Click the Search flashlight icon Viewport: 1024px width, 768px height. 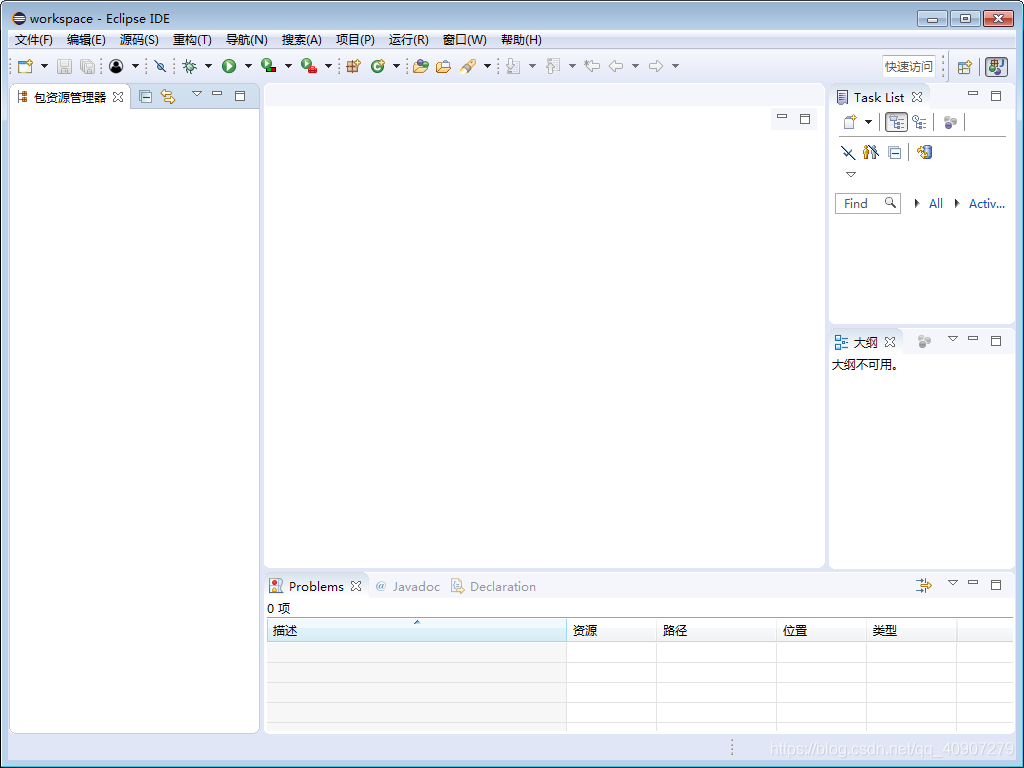468,66
